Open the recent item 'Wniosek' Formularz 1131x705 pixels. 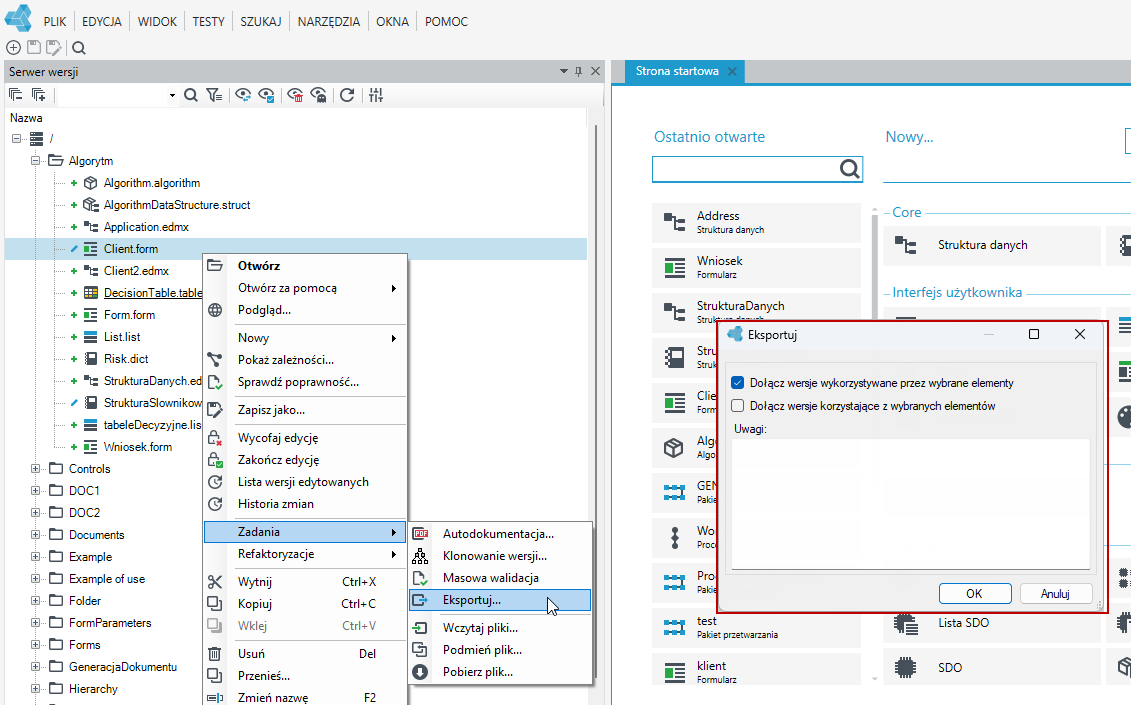tap(757, 267)
